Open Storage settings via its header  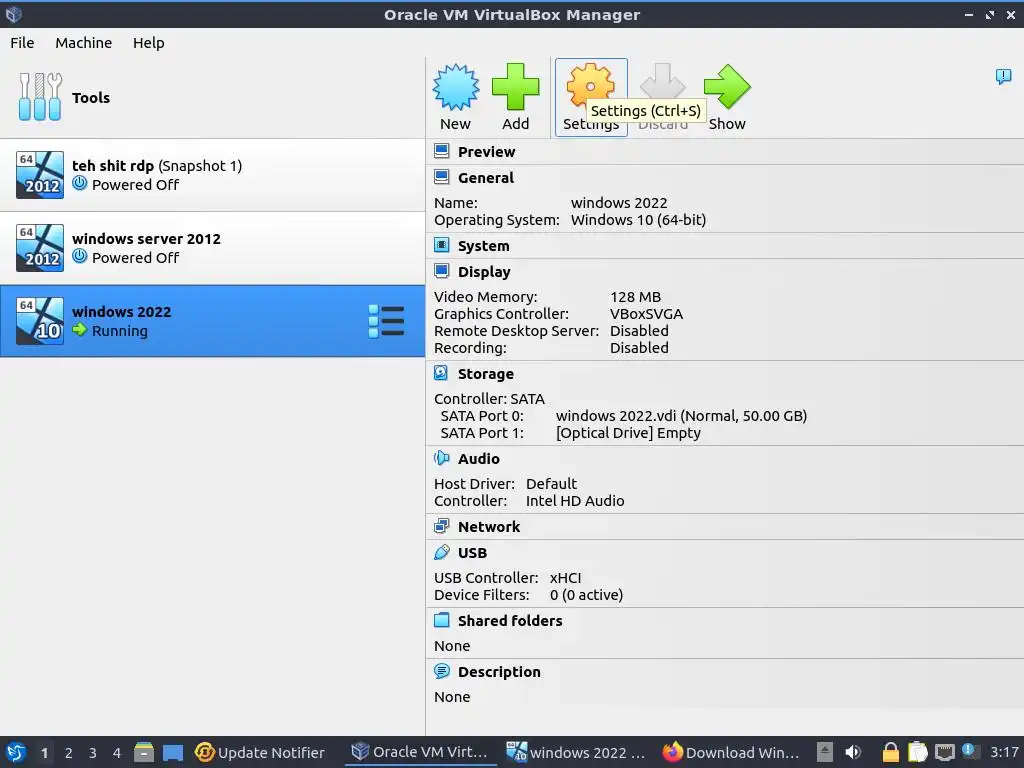pyautogui.click(x=485, y=374)
